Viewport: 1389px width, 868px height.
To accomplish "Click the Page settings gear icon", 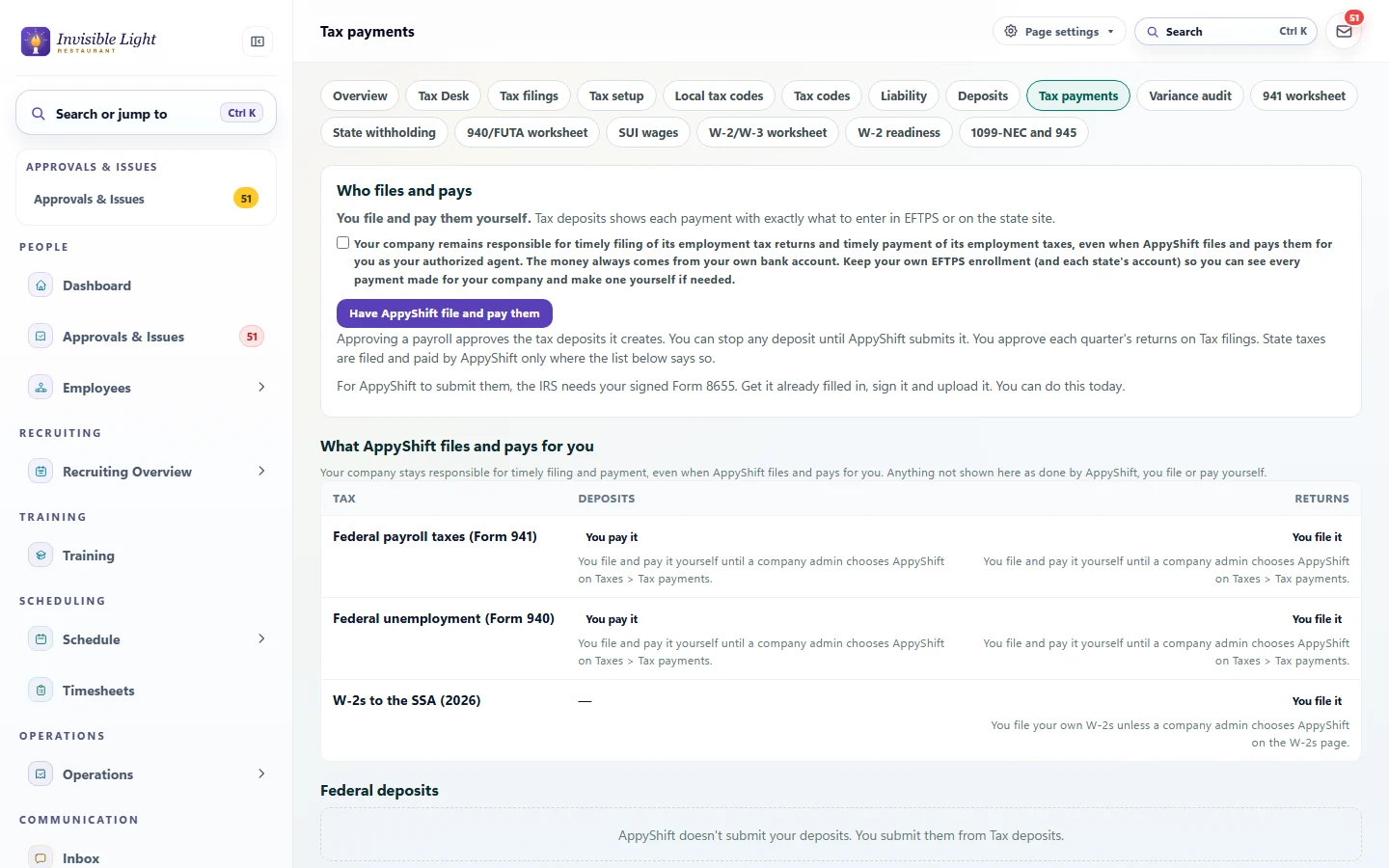I will 1011,32.
